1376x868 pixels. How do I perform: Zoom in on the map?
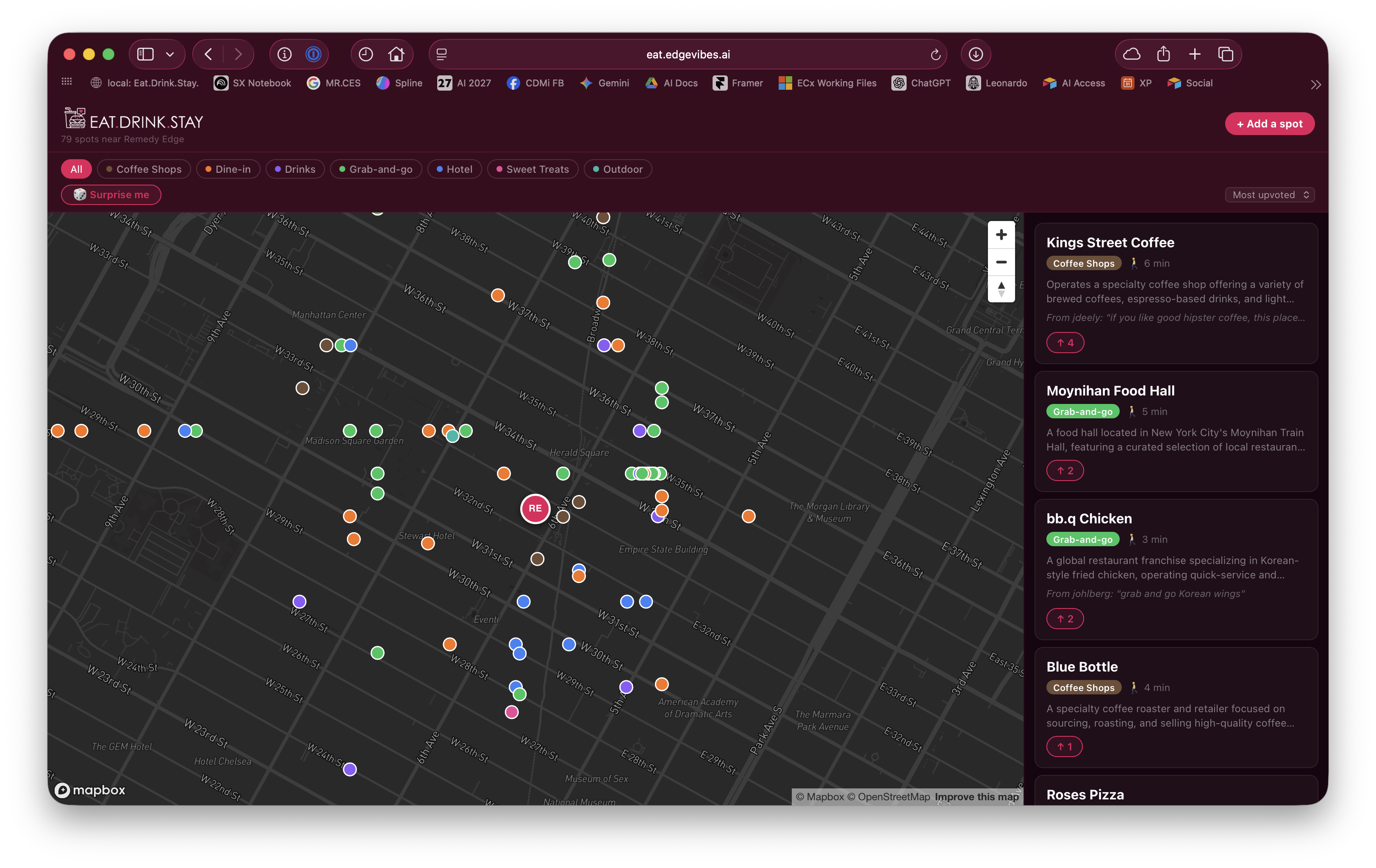pyautogui.click(x=1001, y=235)
